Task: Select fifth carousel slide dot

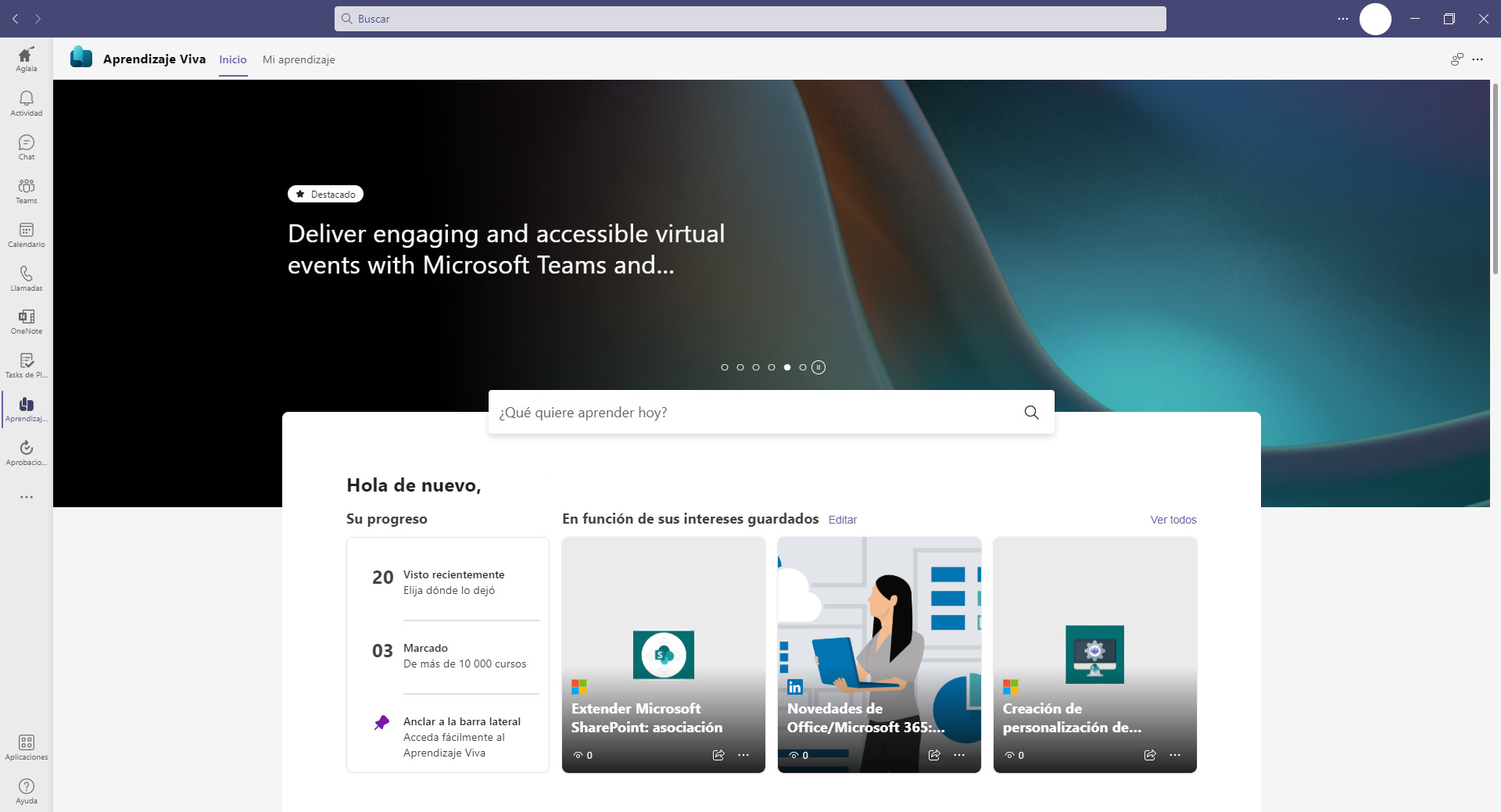Action: point(787,367)
